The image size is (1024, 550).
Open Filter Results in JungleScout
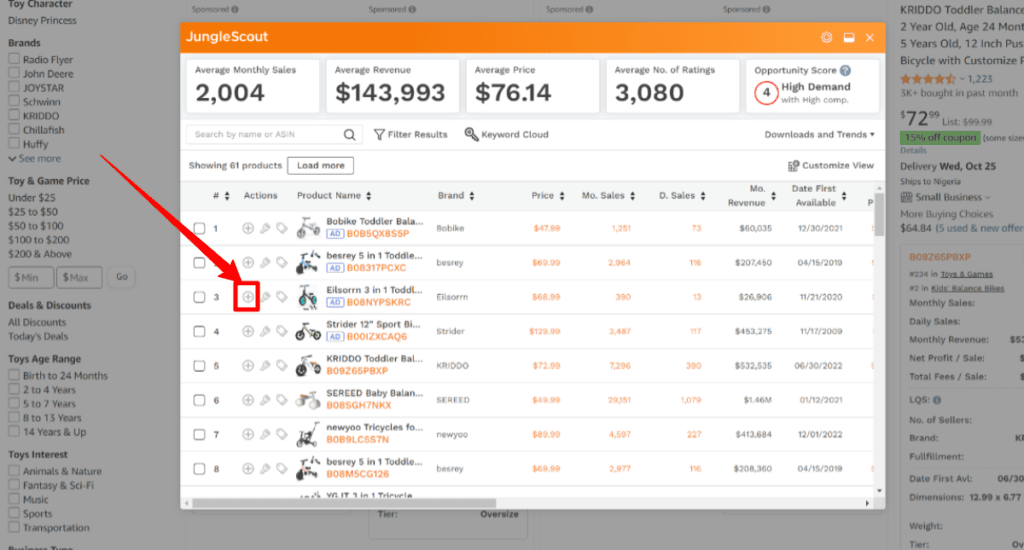[x=410, y=135]
